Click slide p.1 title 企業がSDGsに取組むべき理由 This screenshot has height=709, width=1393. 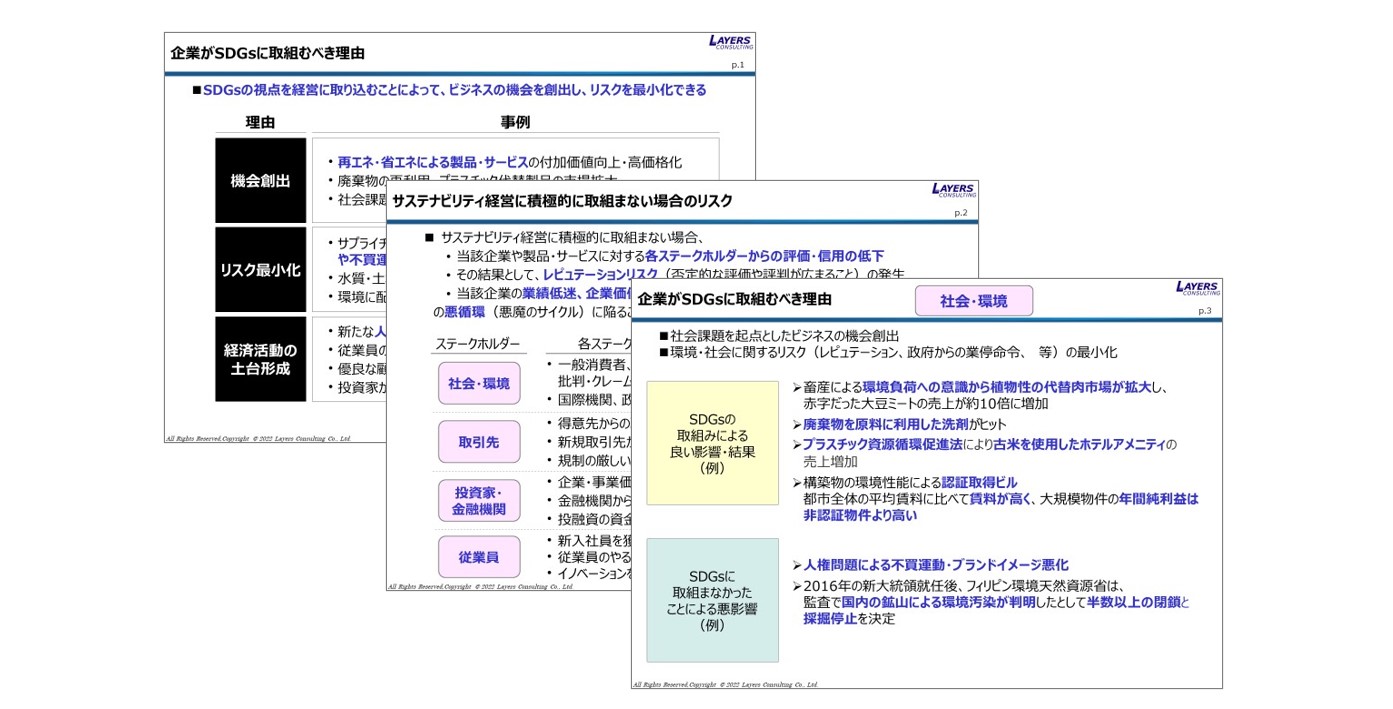tap(268, 53)
